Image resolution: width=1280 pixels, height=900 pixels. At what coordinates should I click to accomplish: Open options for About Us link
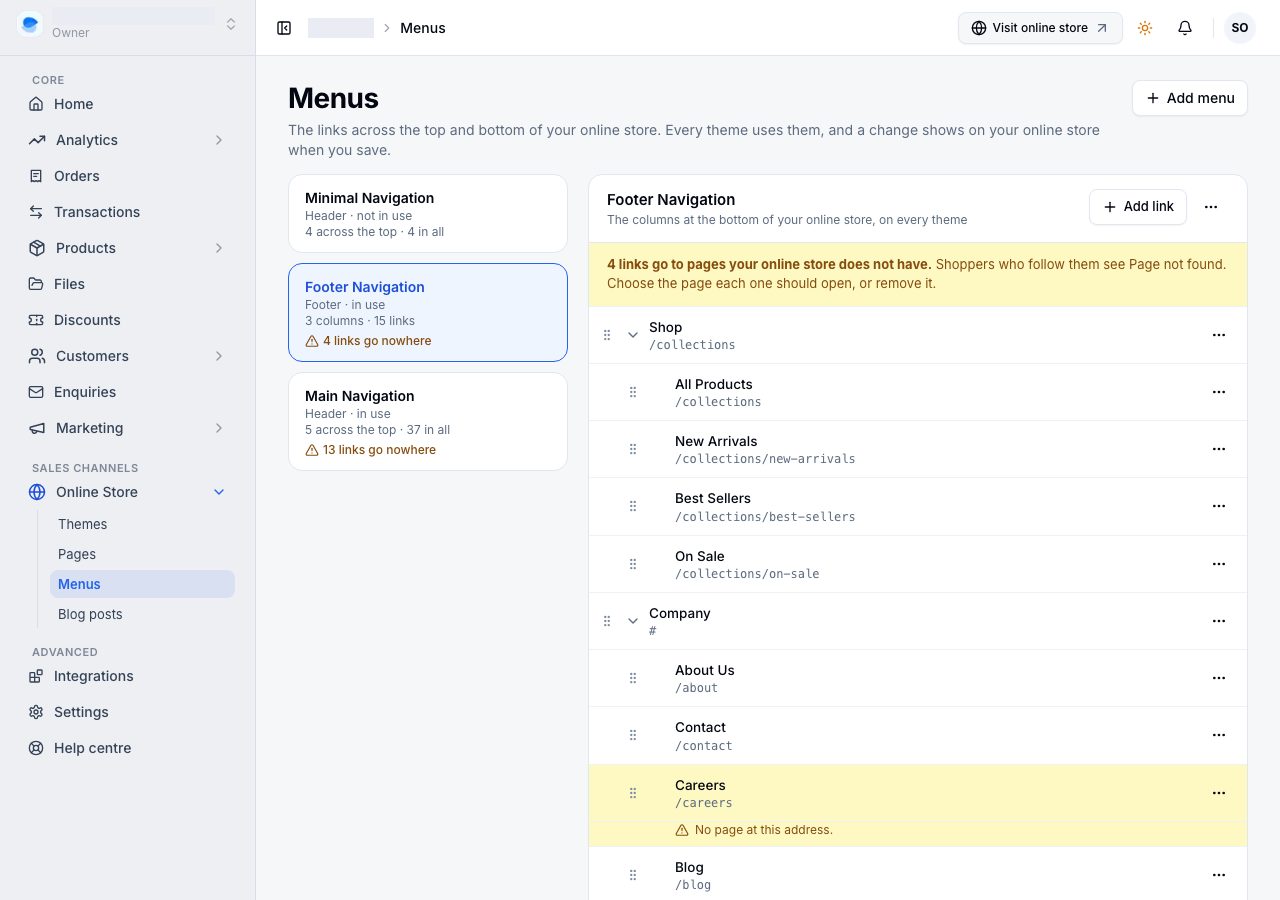1219,678
